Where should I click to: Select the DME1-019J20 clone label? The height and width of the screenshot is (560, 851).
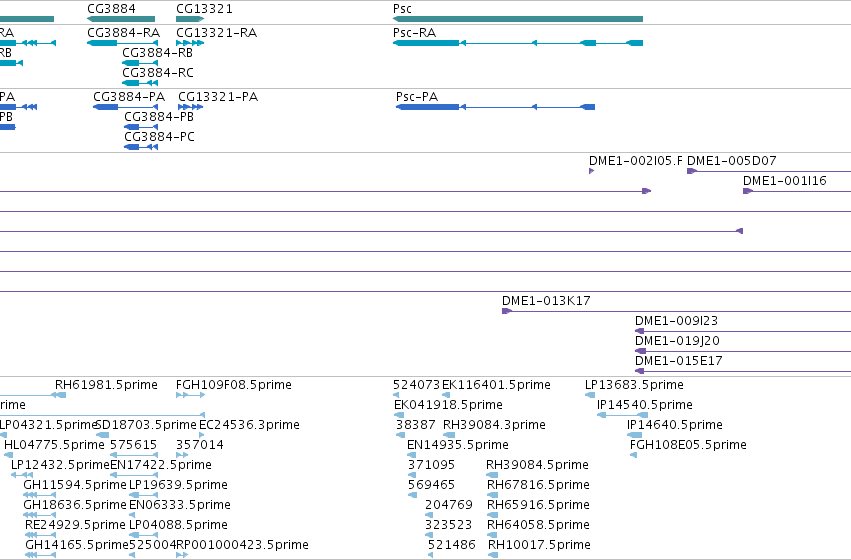click(677, 341)
